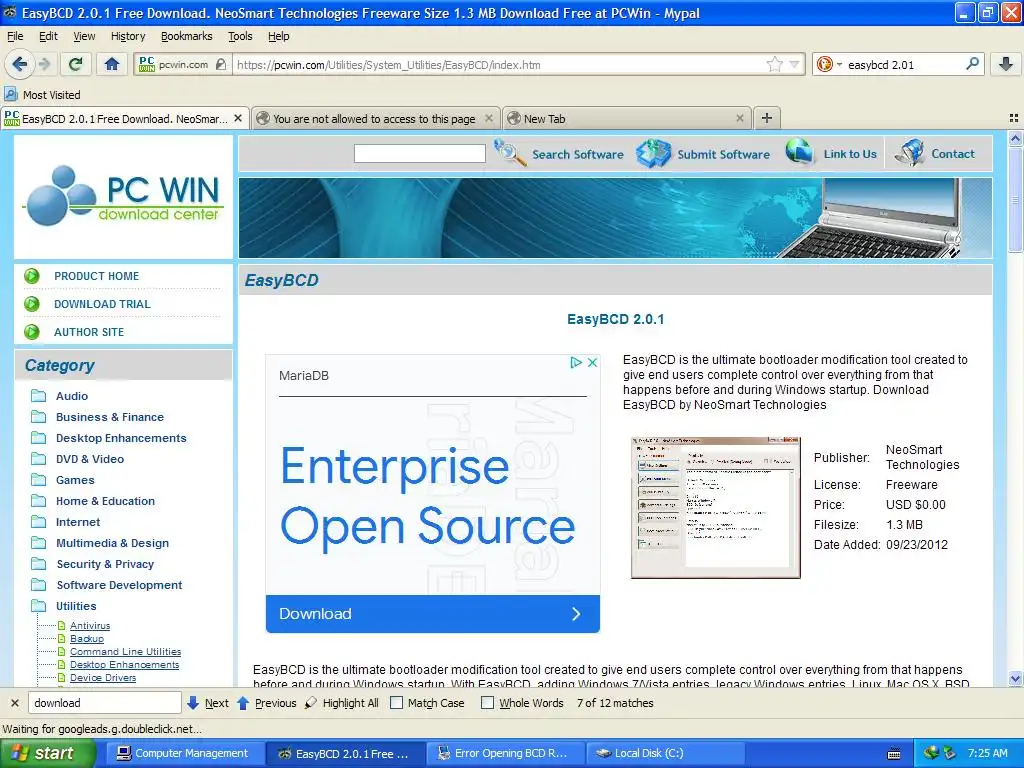Open the show all tabs grid icon

(1014, 118)
